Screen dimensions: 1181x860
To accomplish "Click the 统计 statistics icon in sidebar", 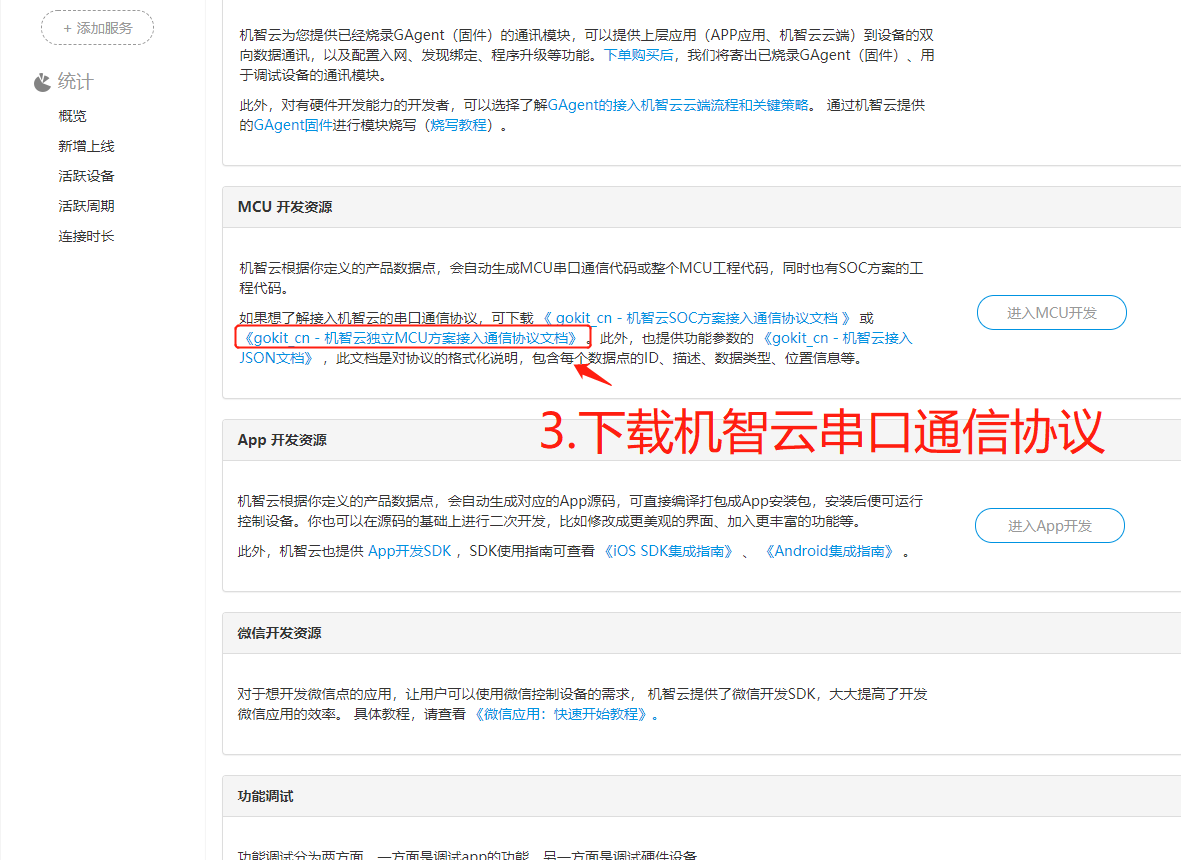I will 40,81.
